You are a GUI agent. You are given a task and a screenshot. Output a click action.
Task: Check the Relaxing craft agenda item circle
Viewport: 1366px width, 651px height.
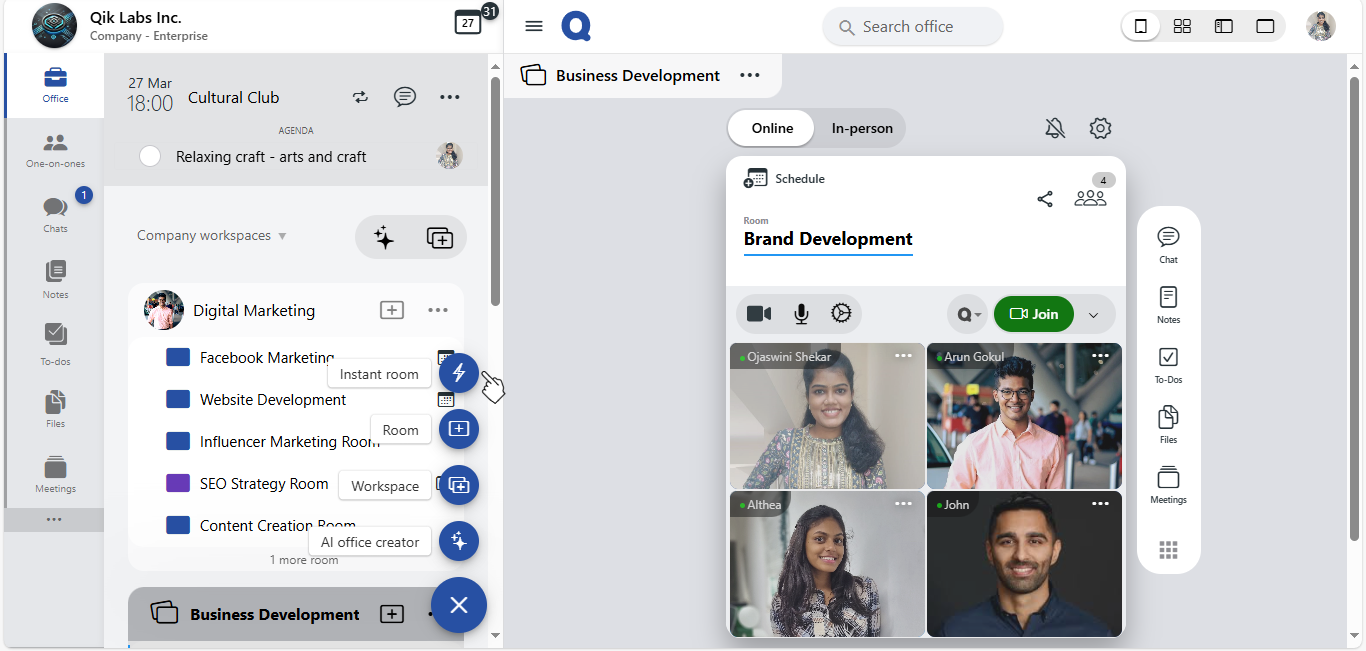150,156
